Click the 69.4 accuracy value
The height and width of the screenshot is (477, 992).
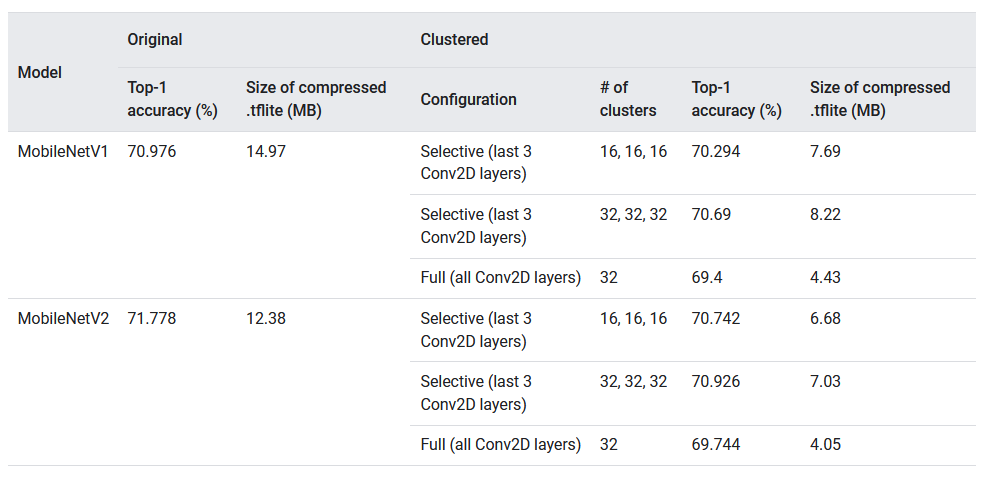[708, 277]
